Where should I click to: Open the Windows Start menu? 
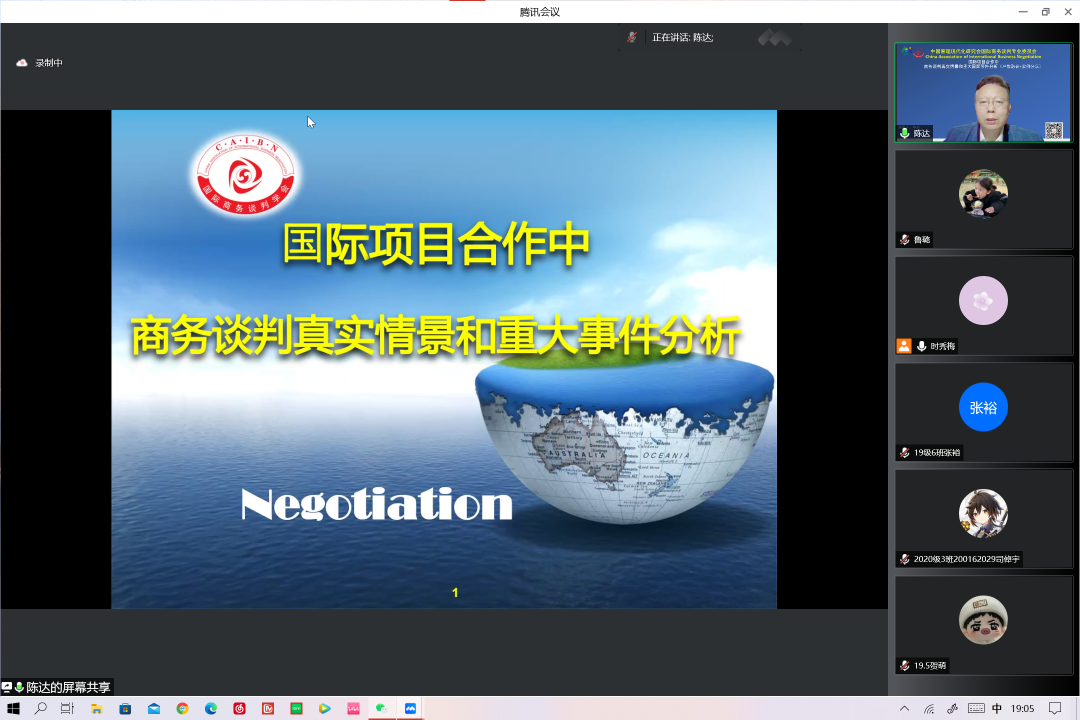click(14, 709)
